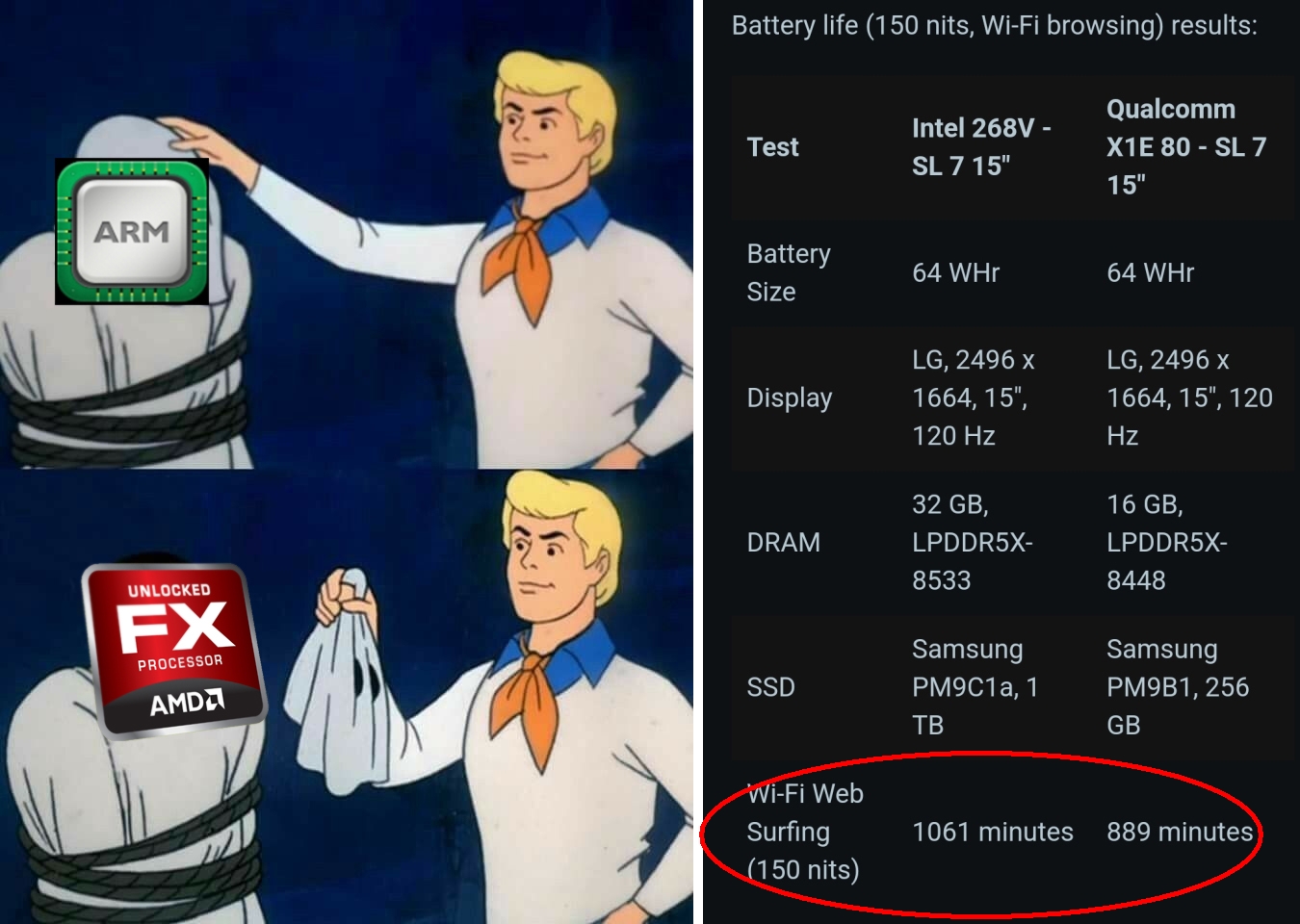
Task: Click the Display row label
Action: pos(790,398)
